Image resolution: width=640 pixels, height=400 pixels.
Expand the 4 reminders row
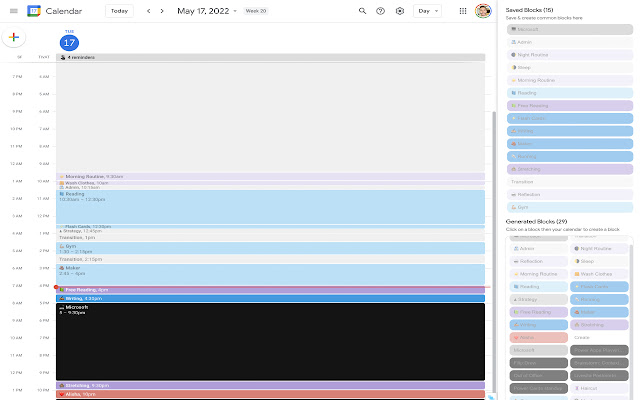click(x=270, y=58)
